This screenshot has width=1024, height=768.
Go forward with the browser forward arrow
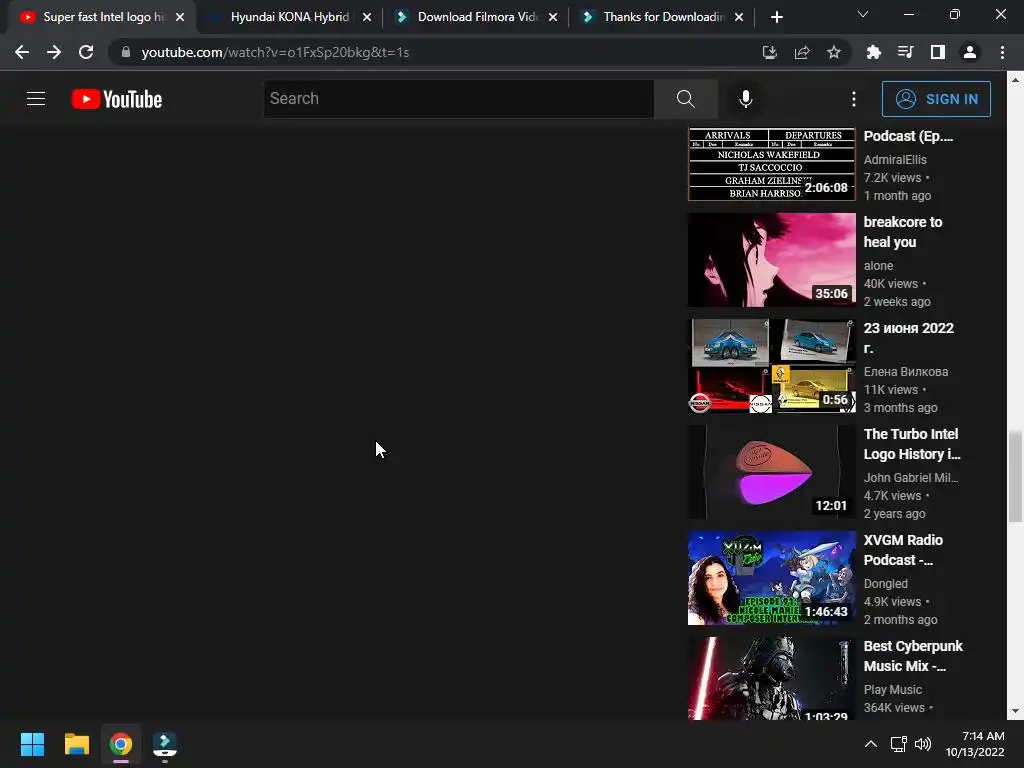tap(54, 52)
